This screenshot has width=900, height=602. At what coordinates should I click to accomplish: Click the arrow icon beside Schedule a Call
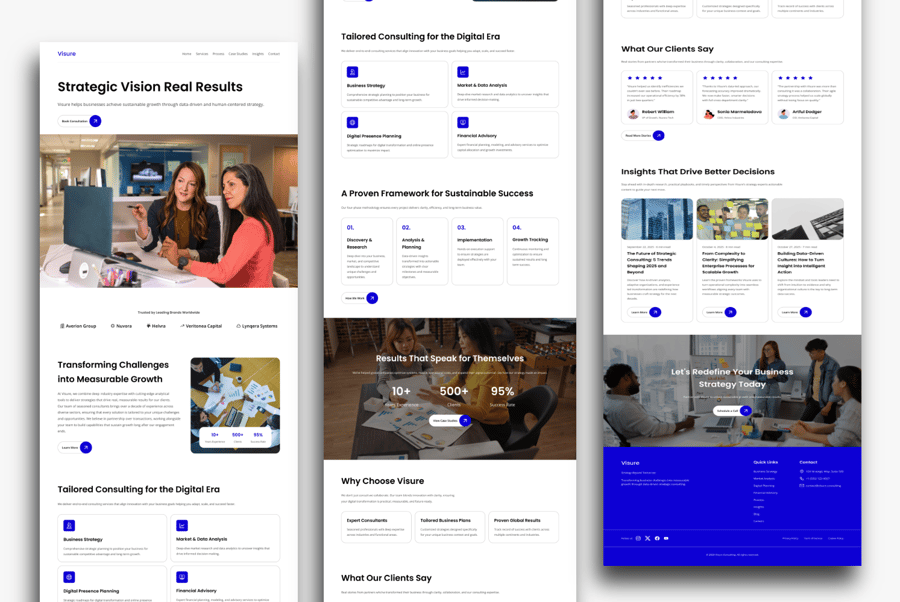point(746,411)
